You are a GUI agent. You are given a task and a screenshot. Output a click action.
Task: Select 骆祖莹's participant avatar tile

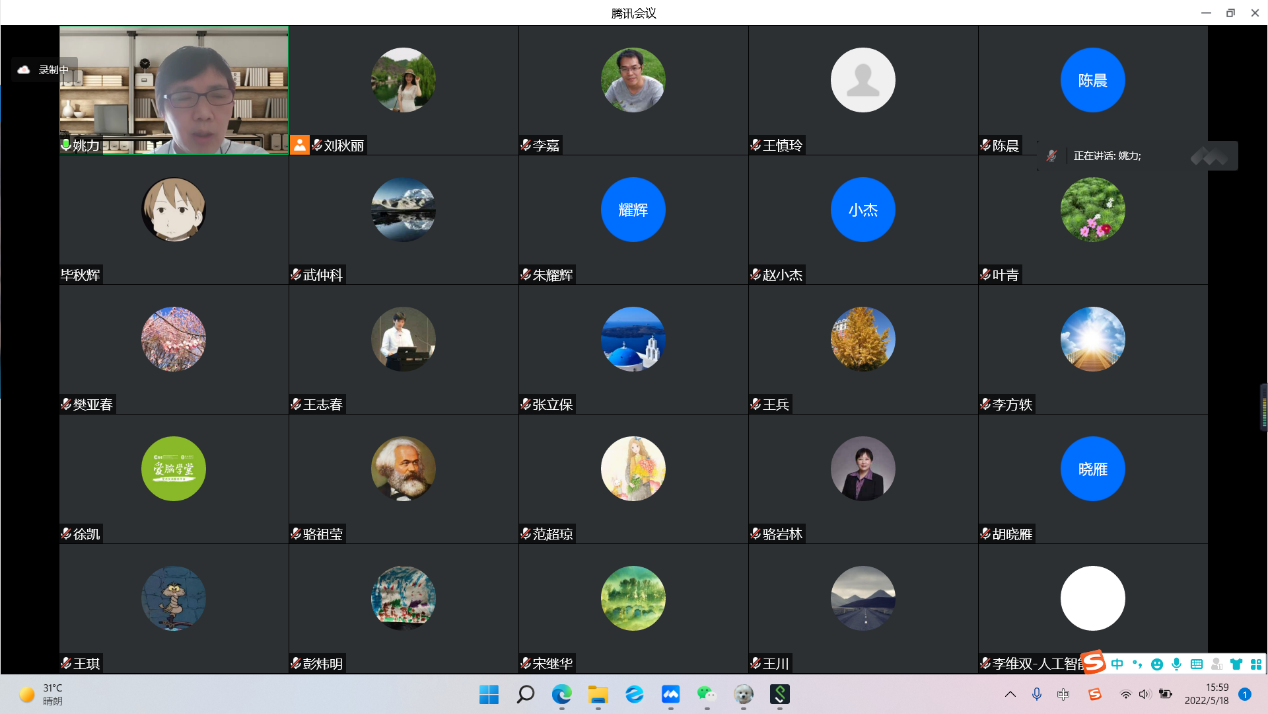[x=403, y=469]
